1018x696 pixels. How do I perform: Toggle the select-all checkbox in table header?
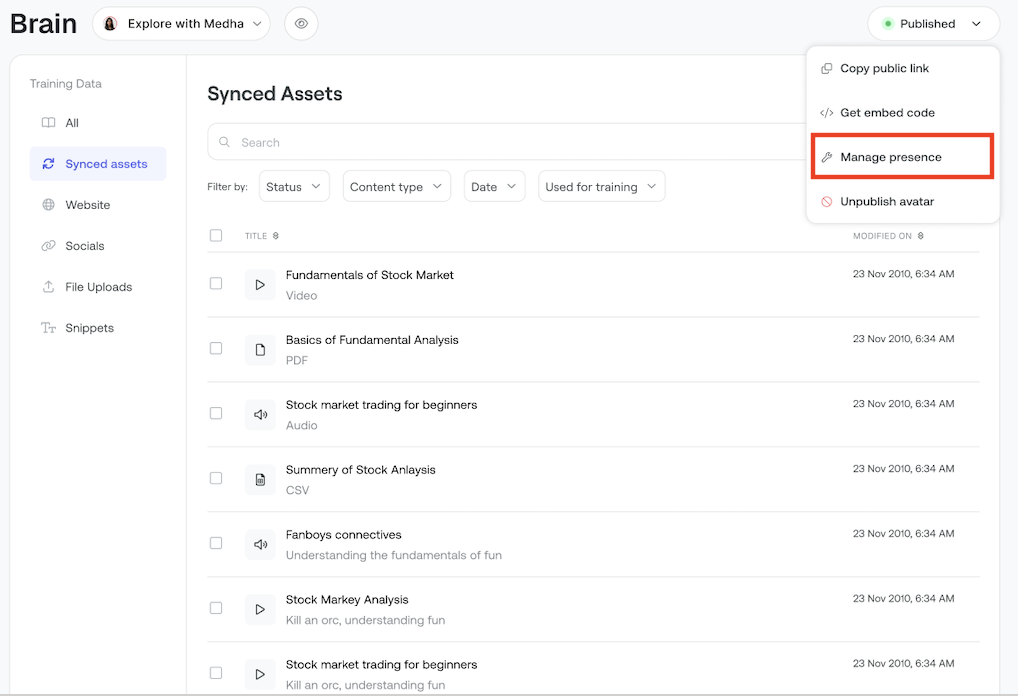tap(216, 236)
